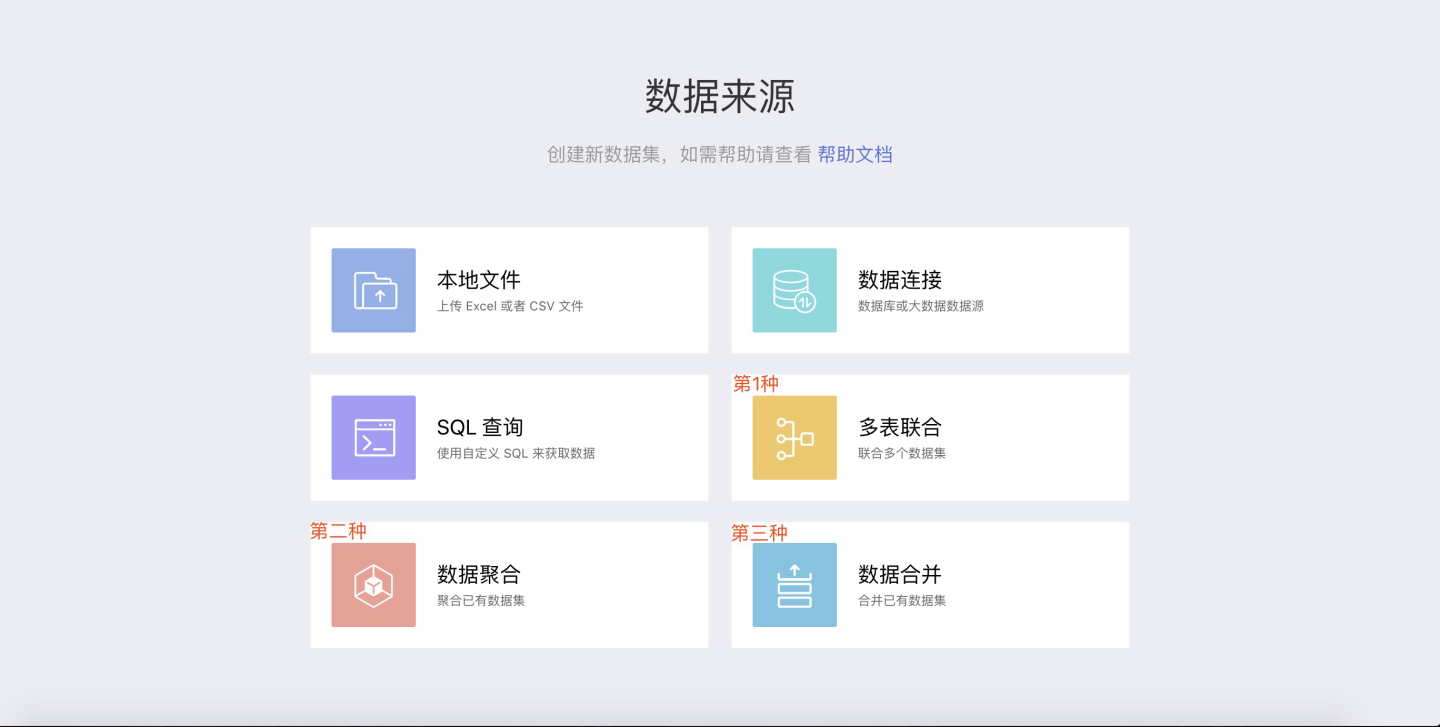Click the yellow multi-table join icon
Screen dimensions: 1440x727
[794, 437]
